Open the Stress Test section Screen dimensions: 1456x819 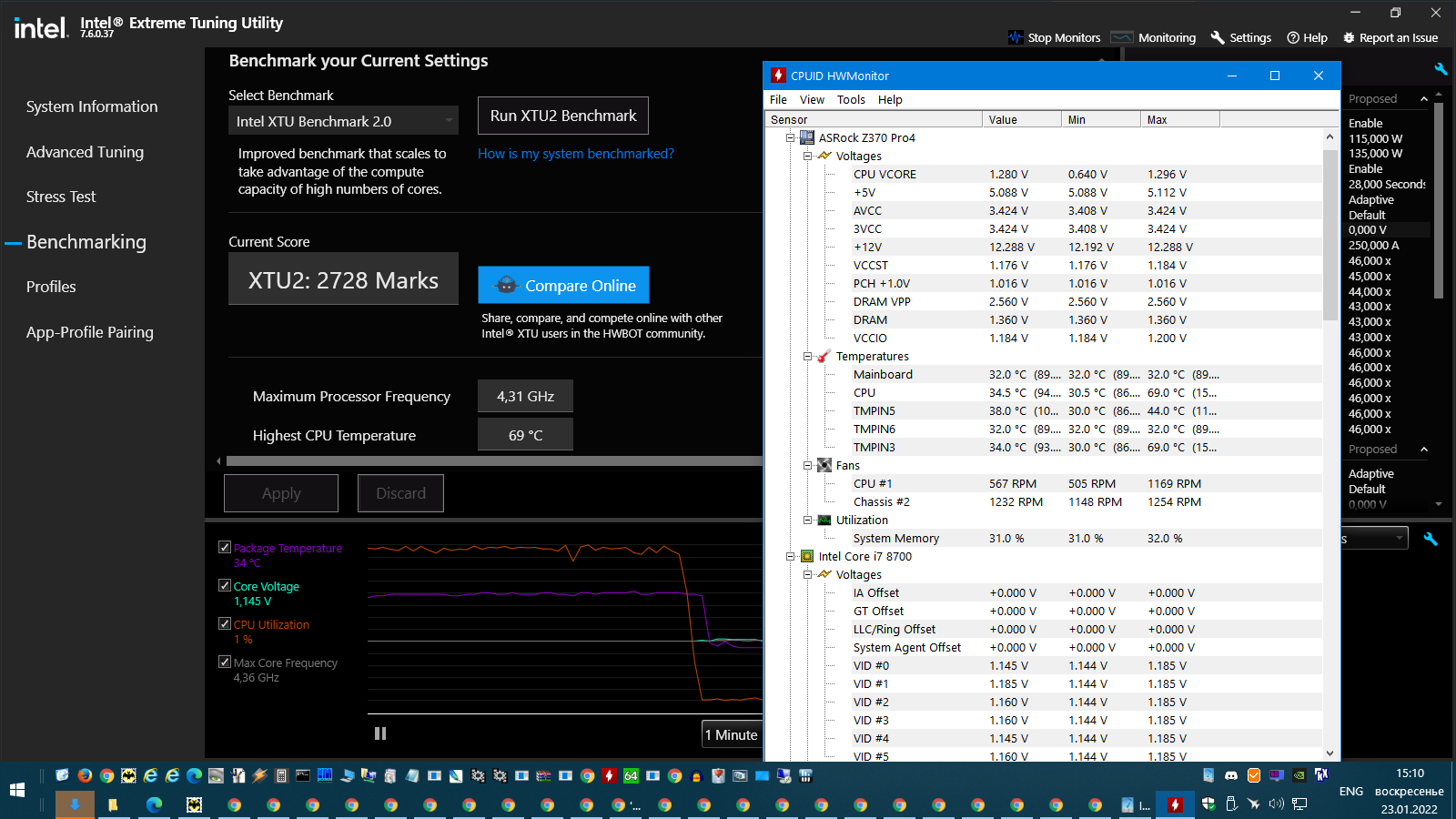click(61, 197)
